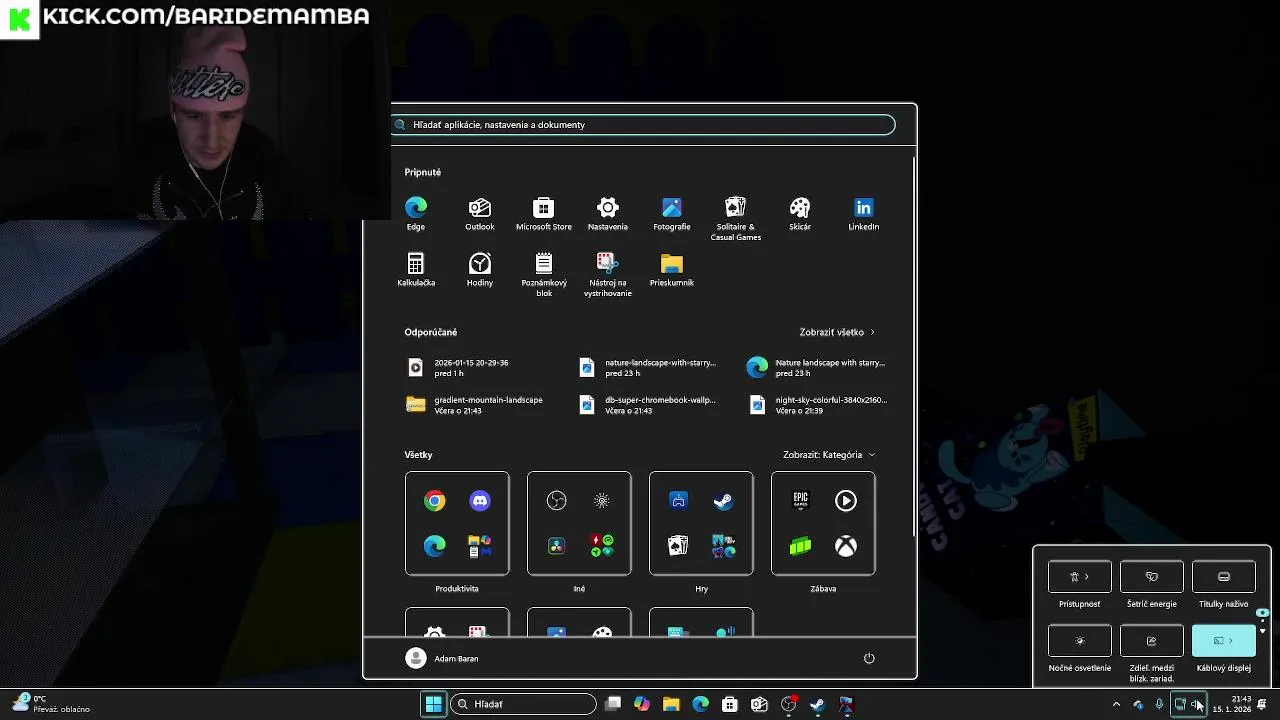Open the pinned Outlook app
This screenshot has height=720, width=1280.
pos(480,213)
